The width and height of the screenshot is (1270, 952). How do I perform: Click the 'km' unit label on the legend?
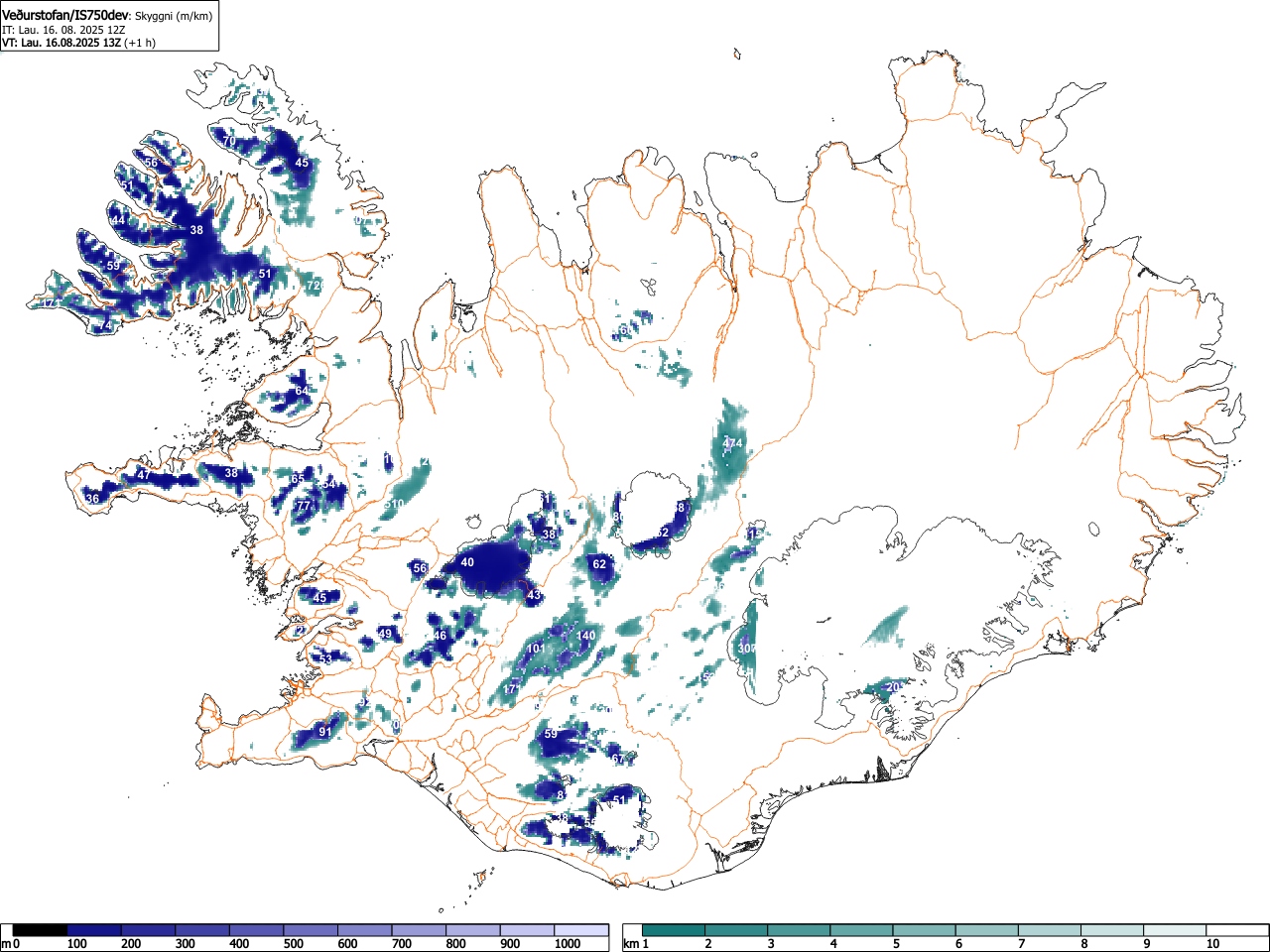pos(631,944)
